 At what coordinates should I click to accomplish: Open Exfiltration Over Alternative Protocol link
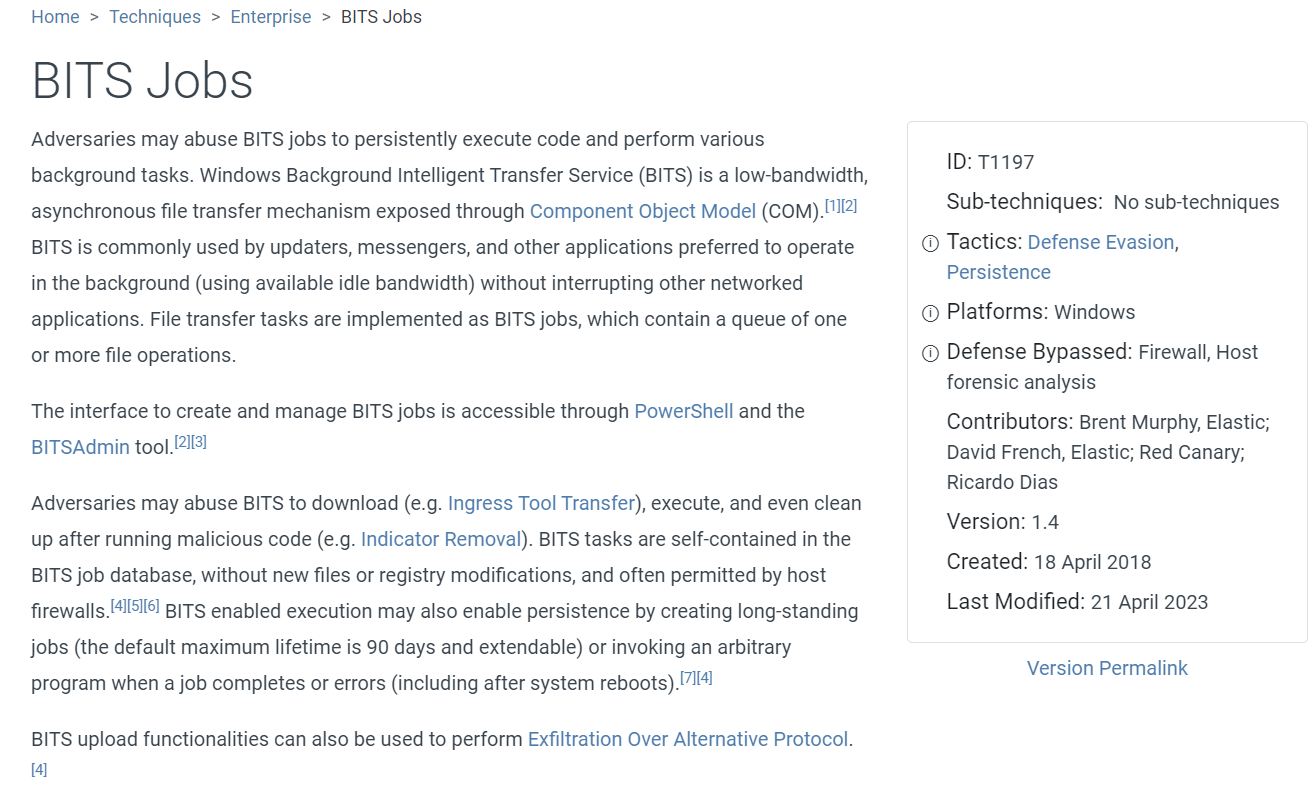coord(688,739)
